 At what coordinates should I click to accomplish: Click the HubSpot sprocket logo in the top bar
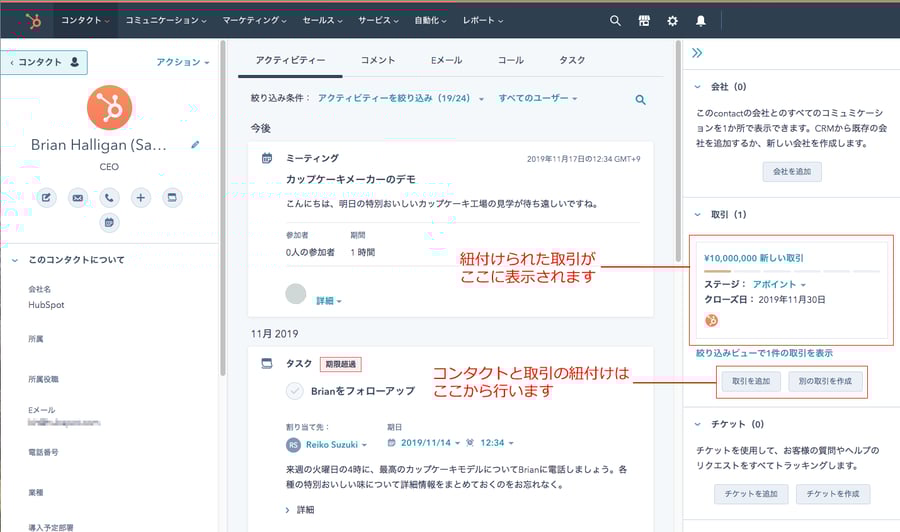click(x=33, y=21)
